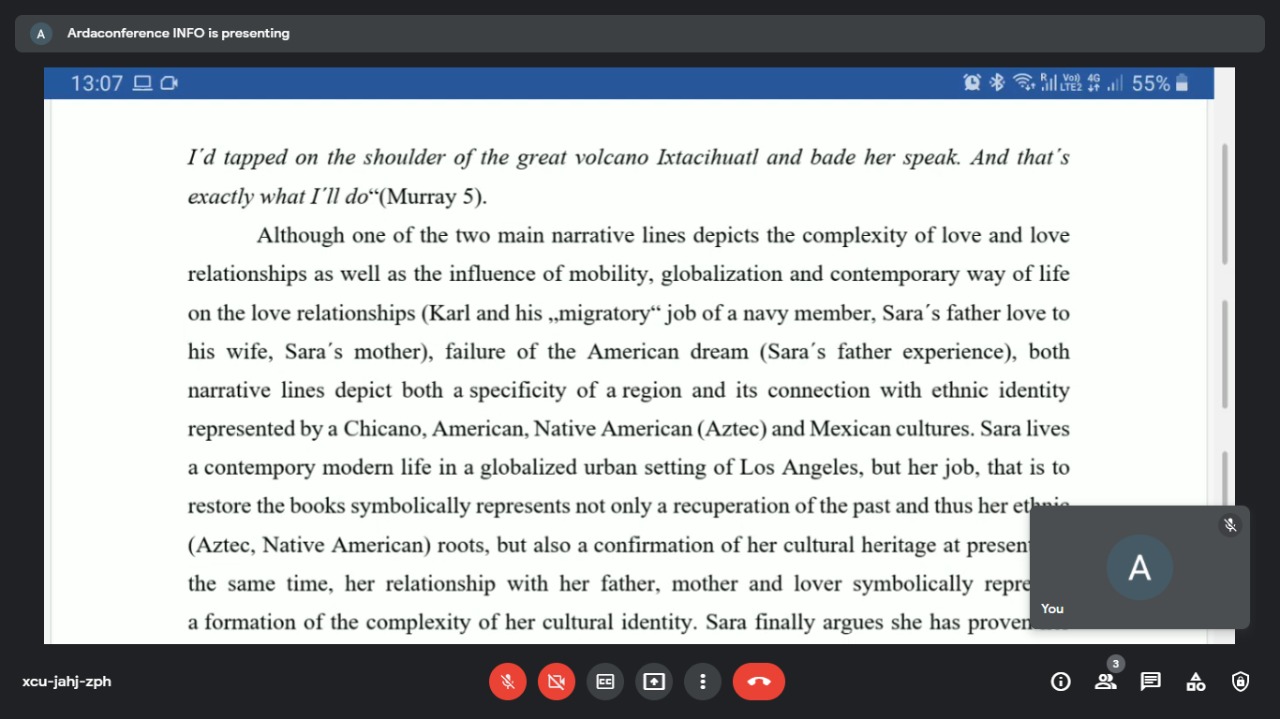Click the Wi-Fi icon in the shared status bar
Image resolution: width=1280 pixels, height=719 pixels.
click(1023, 83)
